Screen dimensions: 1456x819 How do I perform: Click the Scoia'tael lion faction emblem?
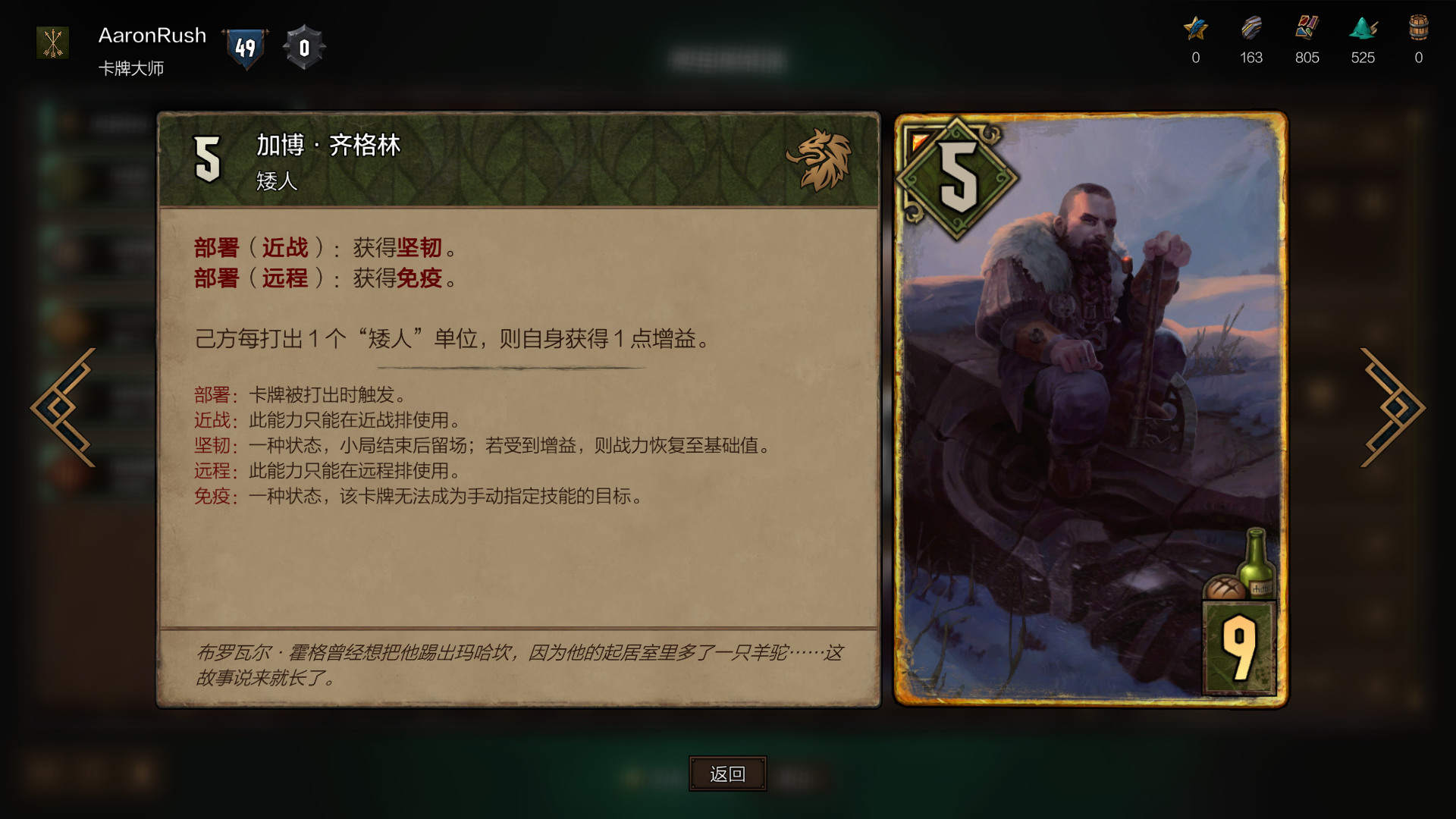820,160
